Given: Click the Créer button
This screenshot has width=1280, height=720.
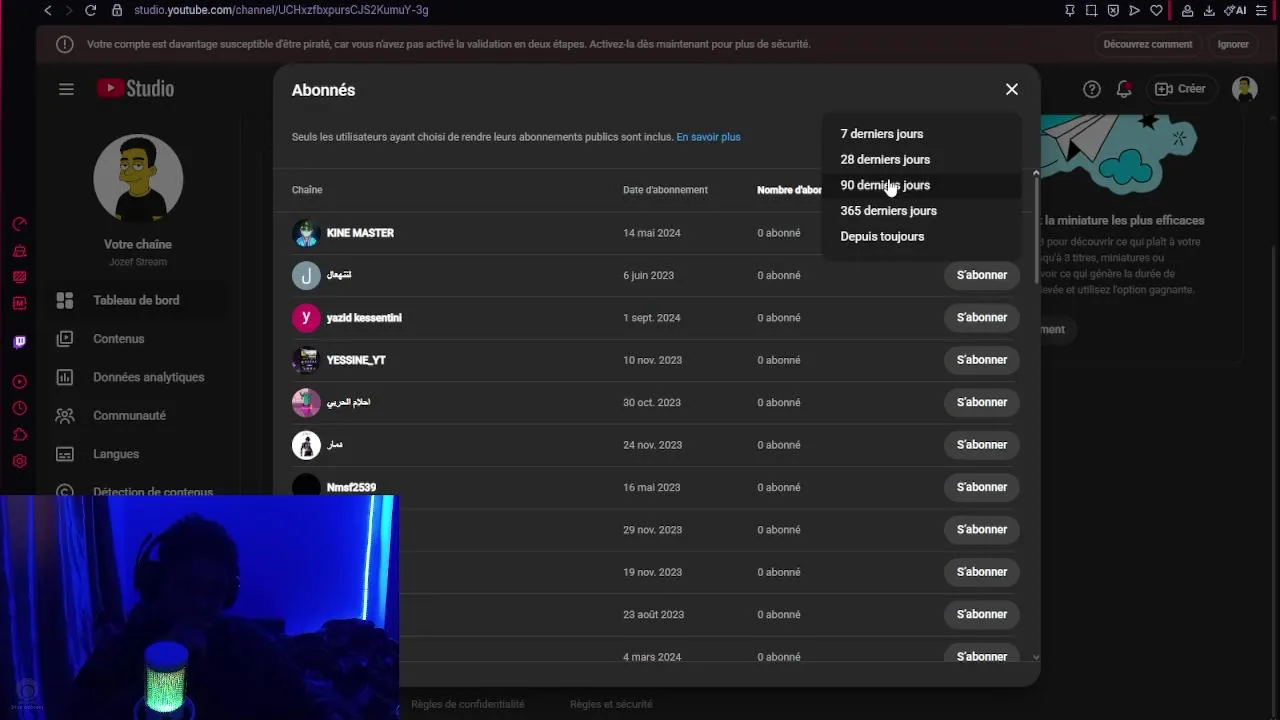Looking at the screenshot, I should pyautogui.click(x=1181, y=89).
